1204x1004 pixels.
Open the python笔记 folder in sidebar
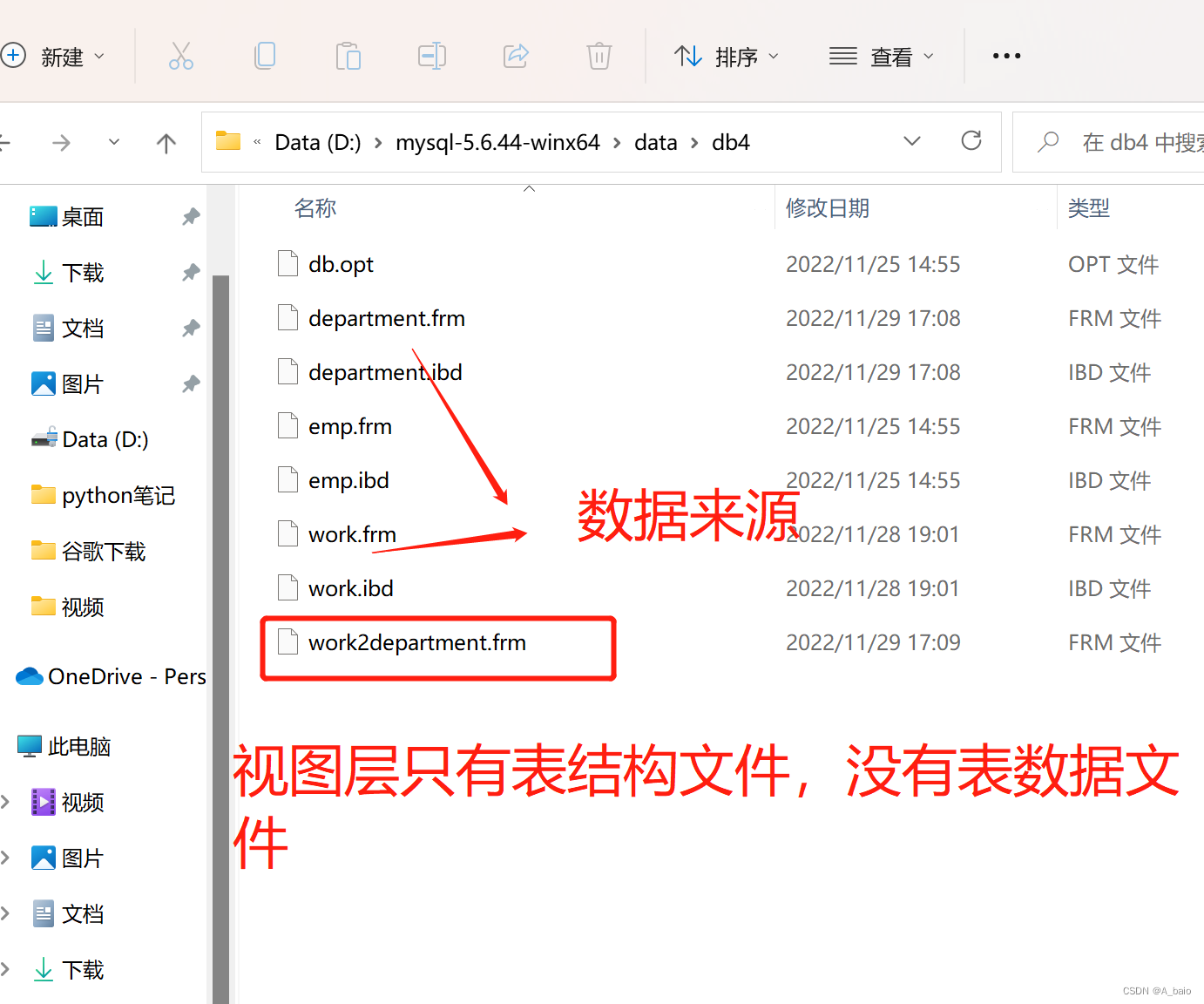(x=103, y=495)
